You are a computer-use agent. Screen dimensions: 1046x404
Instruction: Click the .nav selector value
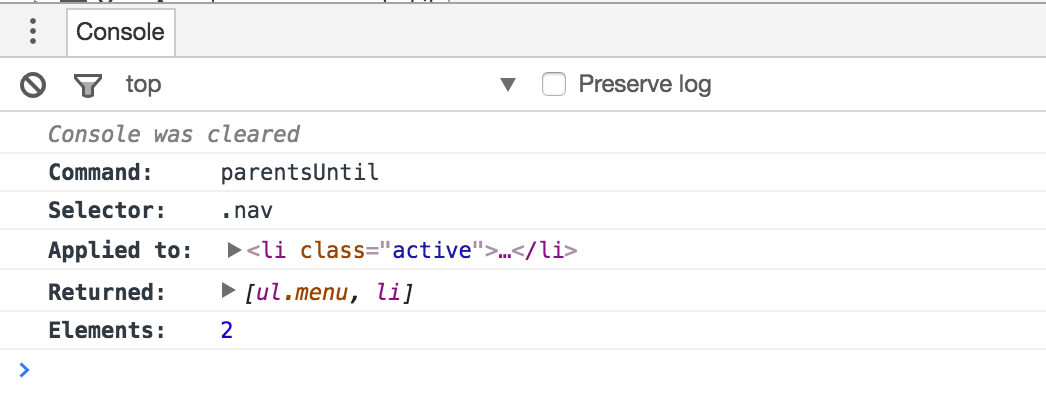246,211
